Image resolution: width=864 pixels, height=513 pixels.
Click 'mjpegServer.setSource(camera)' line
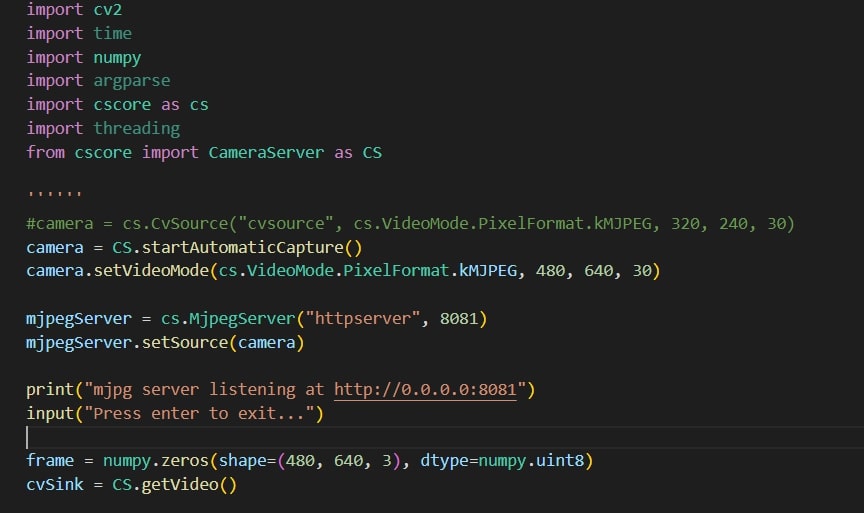coord(165,343)
